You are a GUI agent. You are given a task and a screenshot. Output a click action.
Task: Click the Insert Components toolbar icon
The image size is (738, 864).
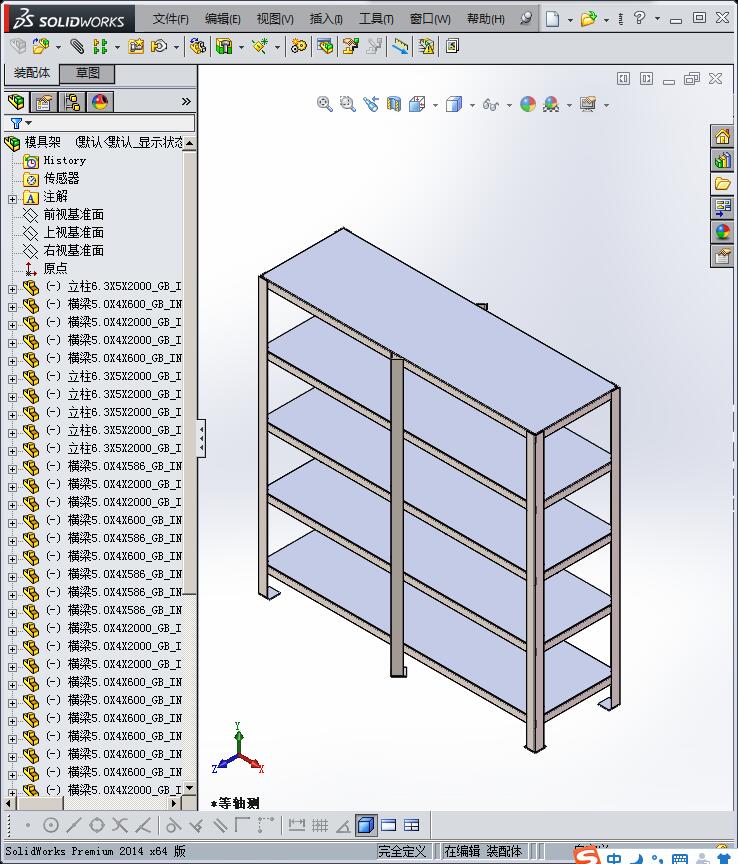click(x=40, y=46)
